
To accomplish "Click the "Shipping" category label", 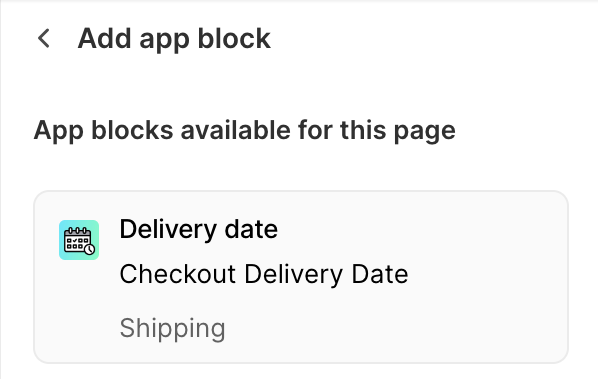I will click(172, 328).
